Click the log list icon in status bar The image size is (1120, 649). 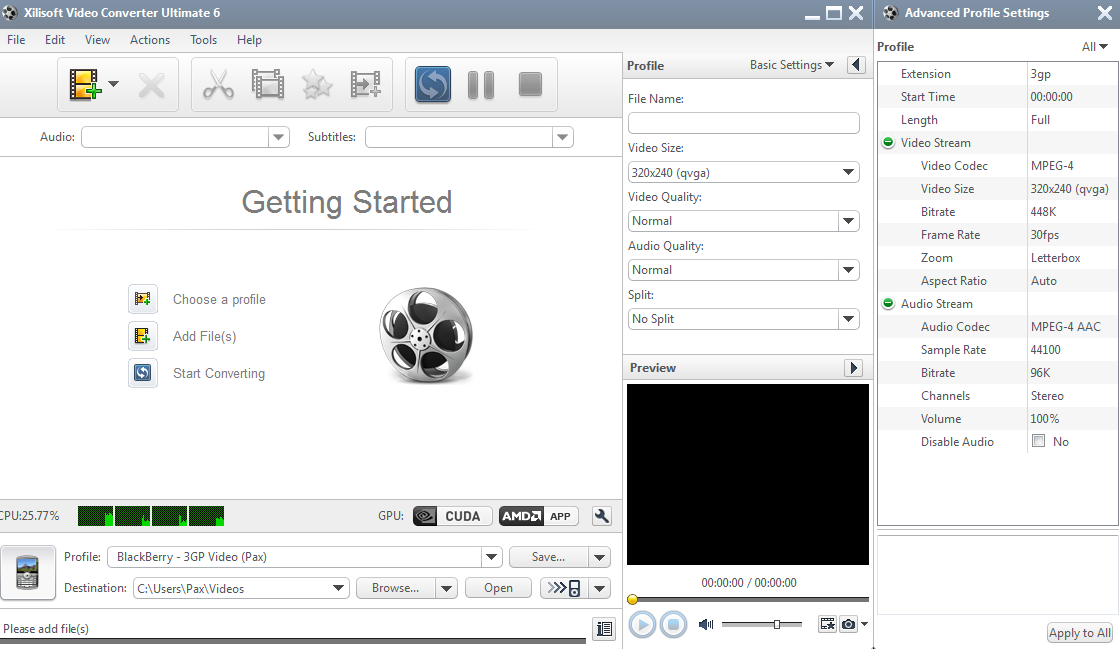(x=604, y=628)
